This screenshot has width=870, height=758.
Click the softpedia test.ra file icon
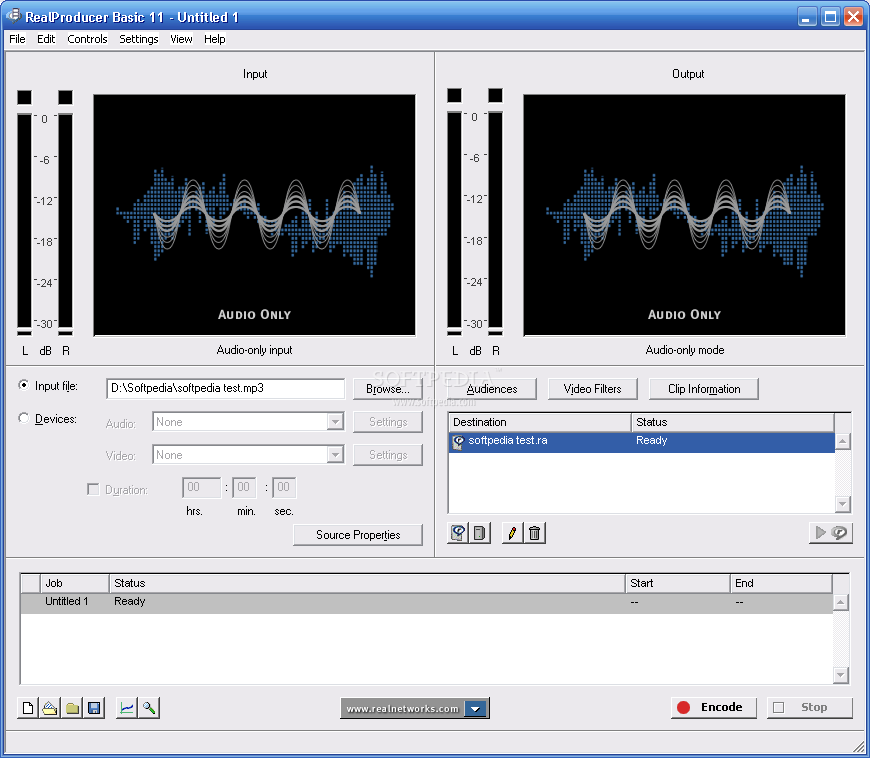click(x=458, y=442)
